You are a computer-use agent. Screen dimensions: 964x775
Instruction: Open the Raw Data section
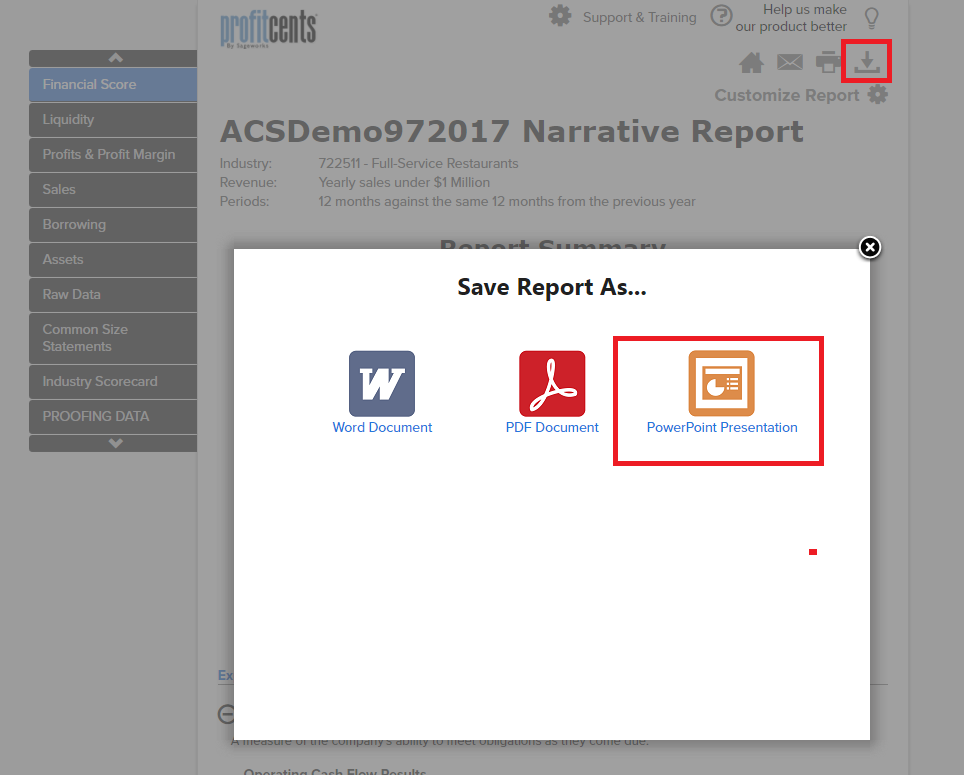point(113,295)
